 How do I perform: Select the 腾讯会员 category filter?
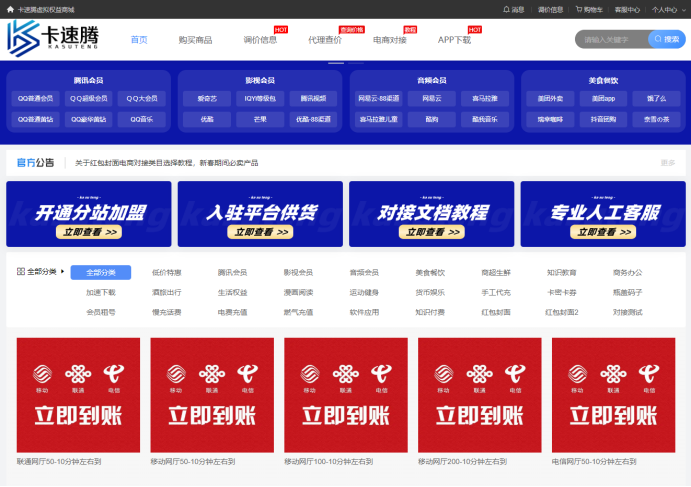[x=232, y=272]
